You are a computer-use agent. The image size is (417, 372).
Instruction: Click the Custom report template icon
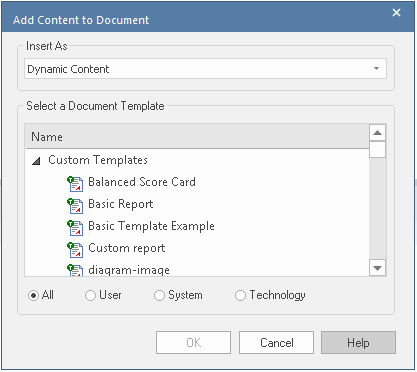click(75, 250)
